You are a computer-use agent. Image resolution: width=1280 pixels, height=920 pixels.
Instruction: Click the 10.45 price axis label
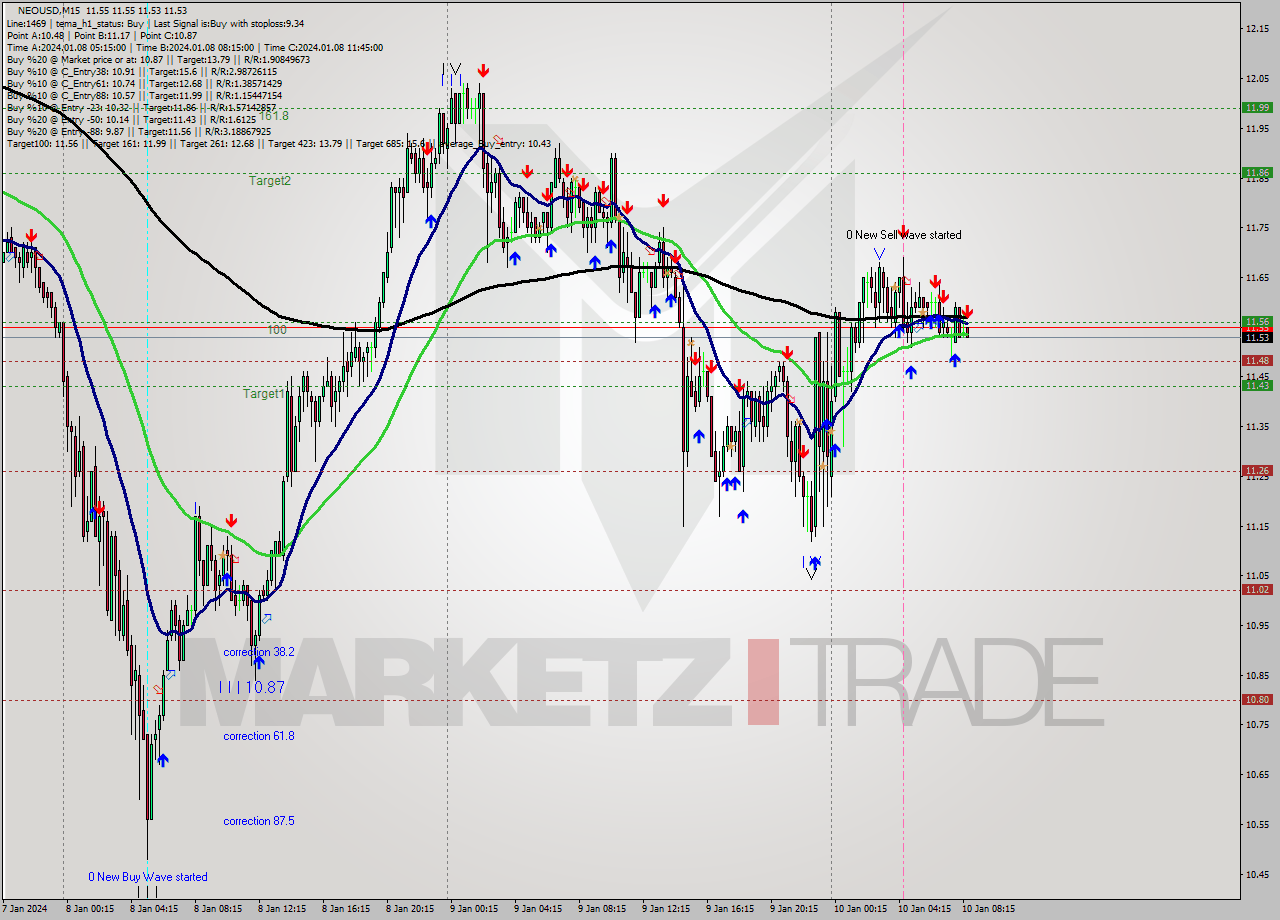click(x=1257, y=874)
